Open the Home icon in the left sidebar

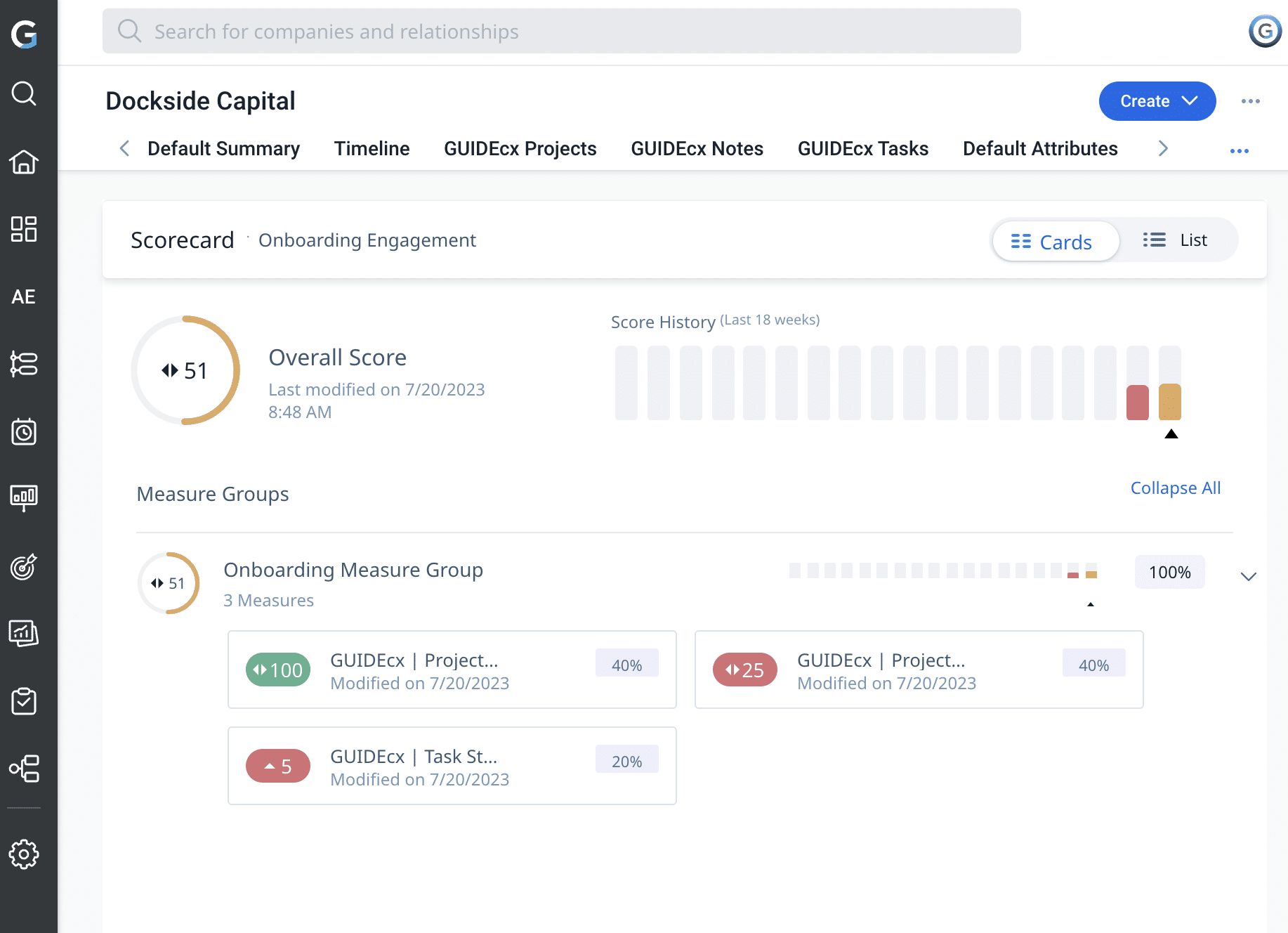(24, 162)
